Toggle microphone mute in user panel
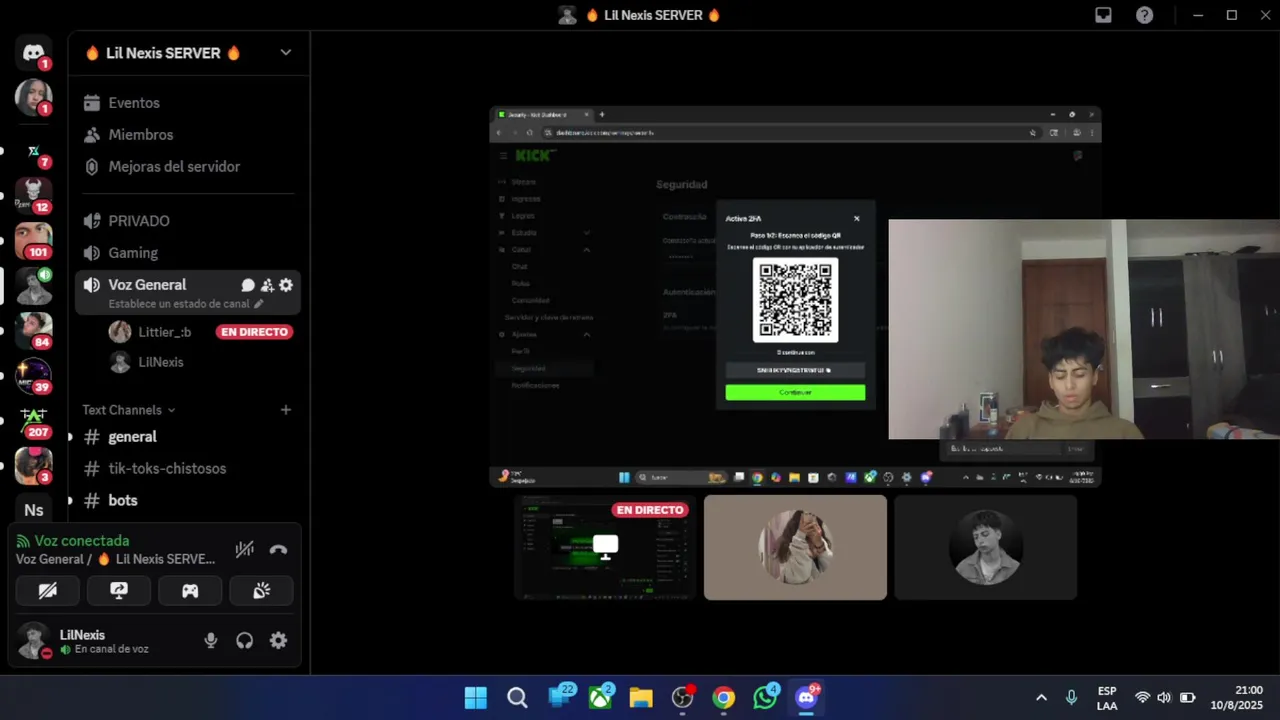Screen dimensions: 1280x720 (x=211, y=641)
